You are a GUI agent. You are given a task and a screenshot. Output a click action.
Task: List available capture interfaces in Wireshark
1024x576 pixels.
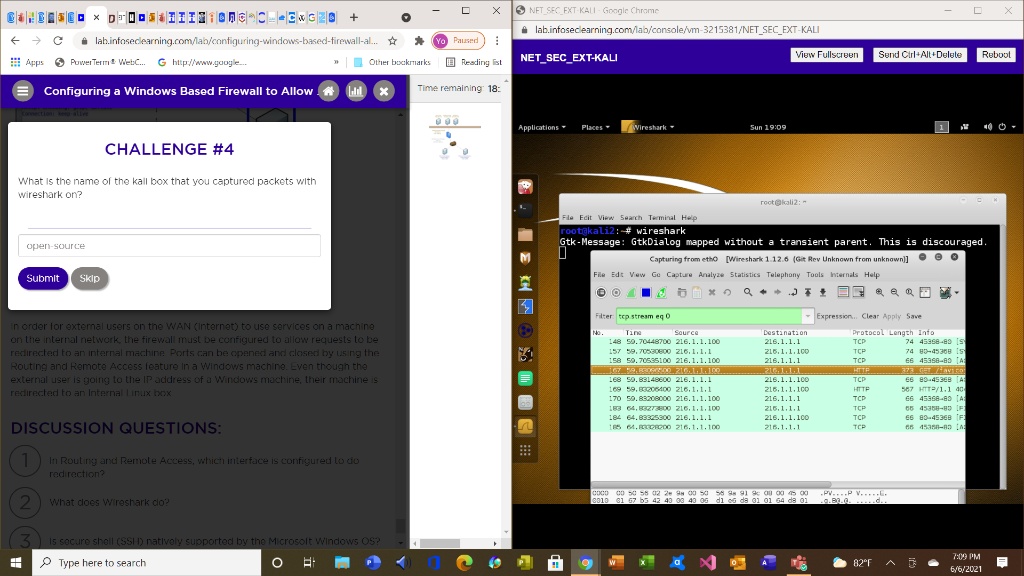click(x=601, y=292)
